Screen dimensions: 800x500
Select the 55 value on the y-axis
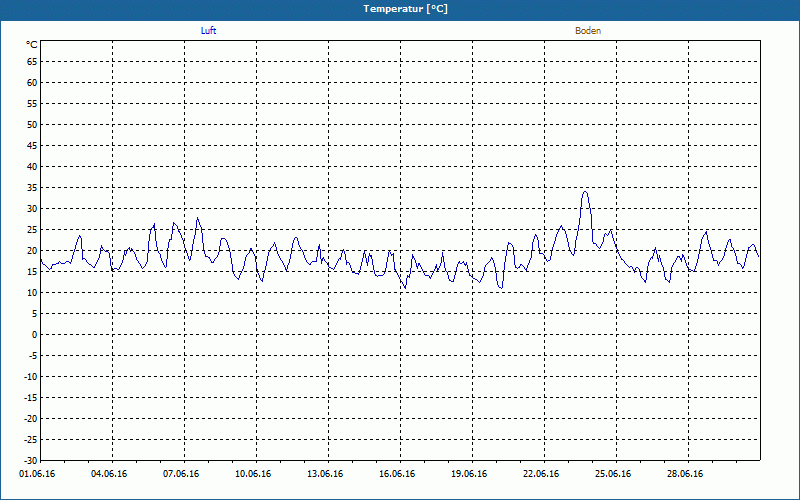[32, 104]
